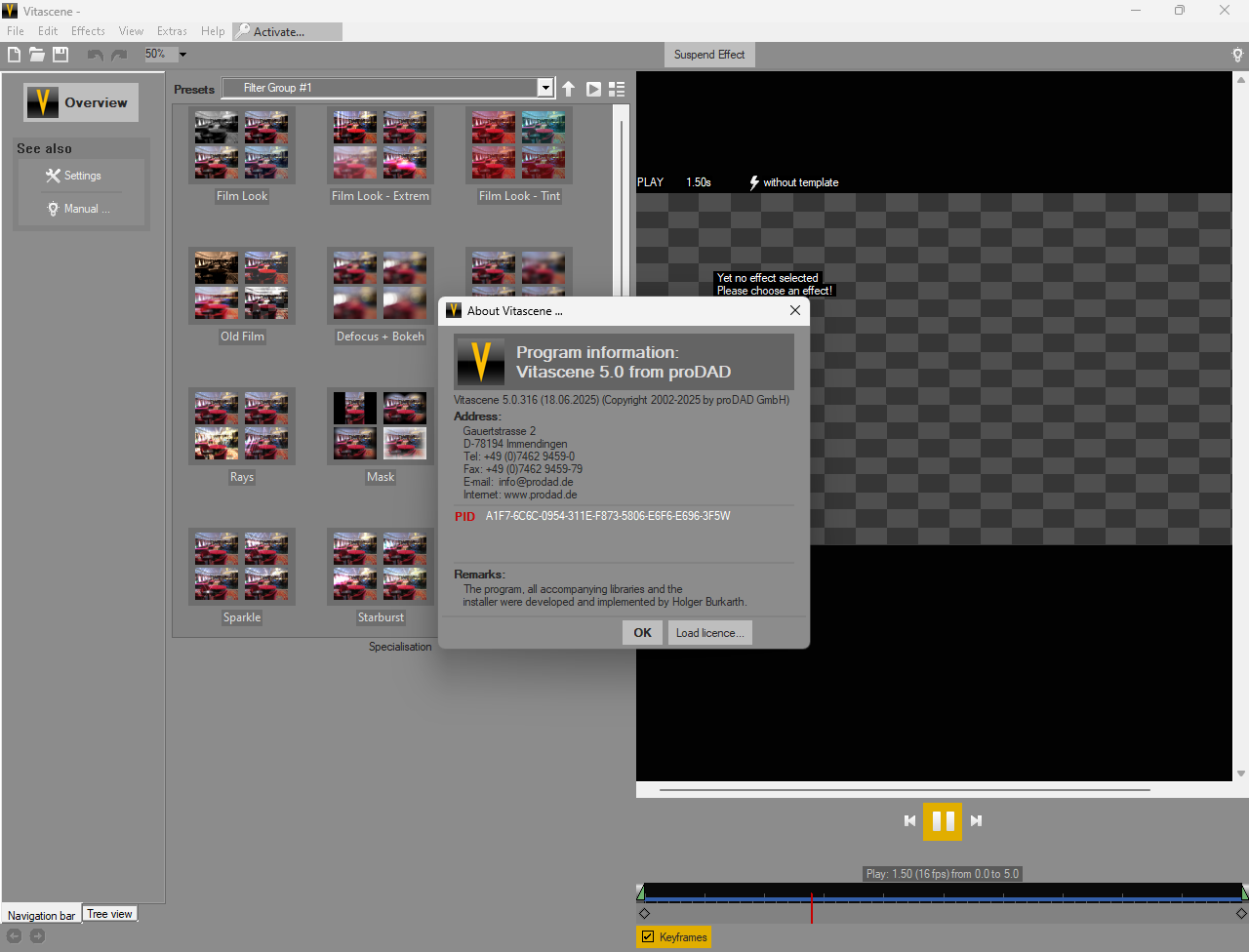Click the Activate... key button
This screenshot has width=1249, height=952.
click(288, 32)
